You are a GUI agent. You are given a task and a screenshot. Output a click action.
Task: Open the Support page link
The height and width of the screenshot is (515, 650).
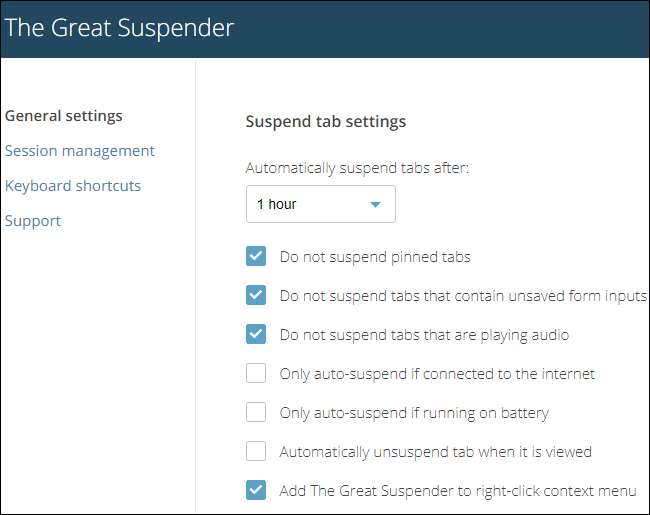point(33,221)
